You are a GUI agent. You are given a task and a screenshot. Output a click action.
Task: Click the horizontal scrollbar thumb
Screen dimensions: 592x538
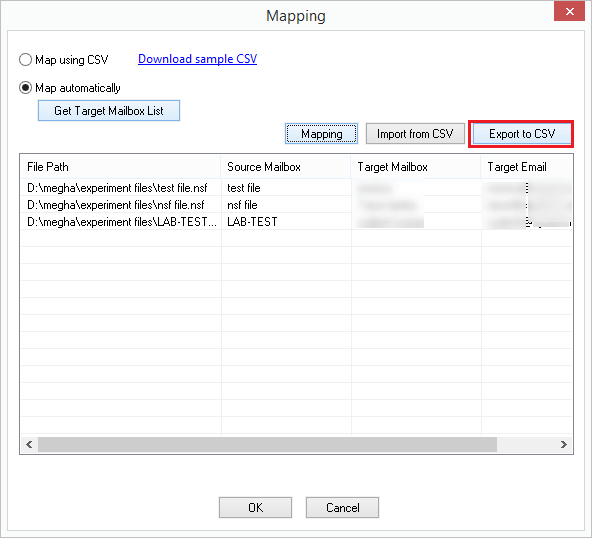[x=267, y=444]
